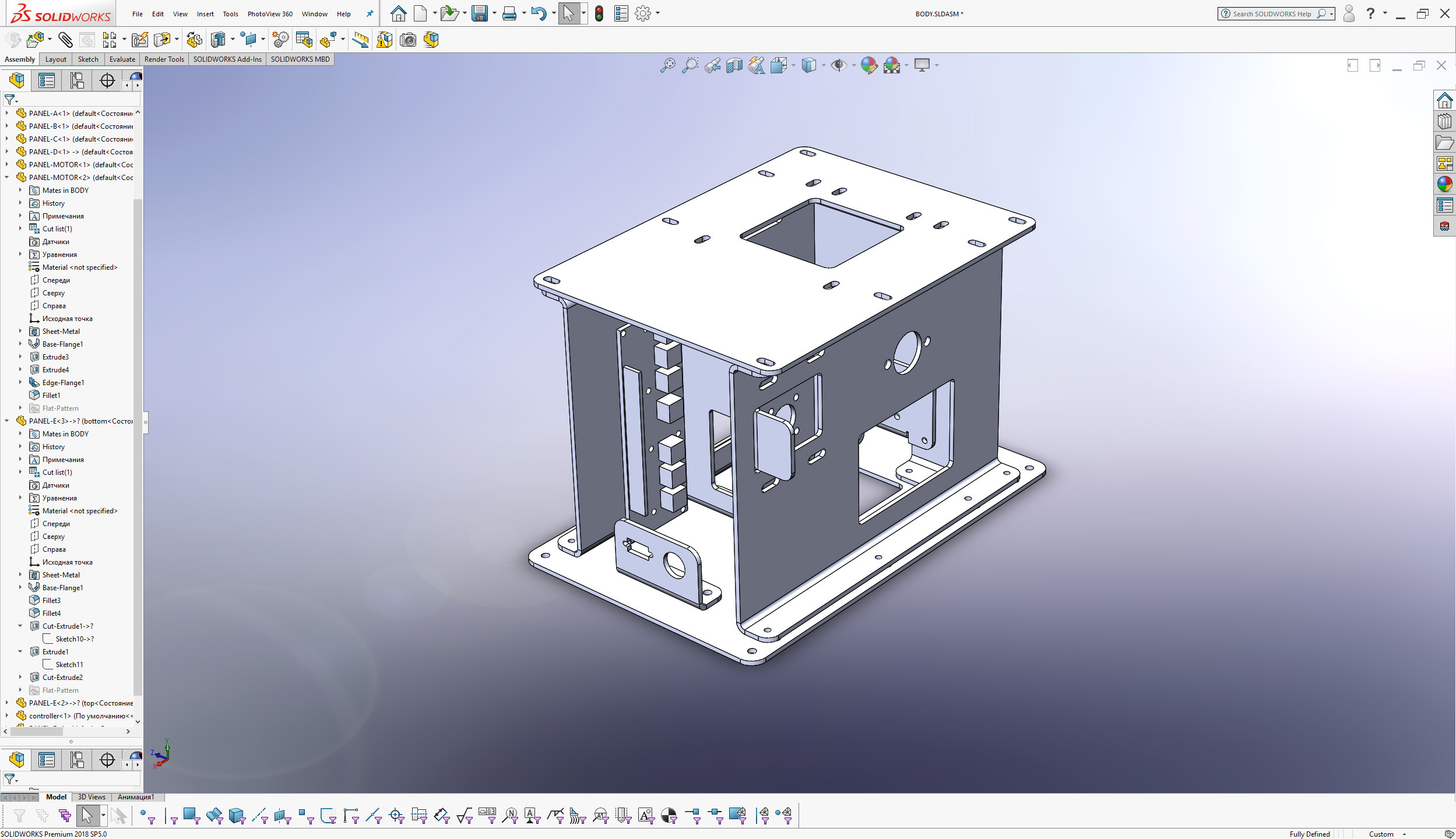Click the Smart Fasteners icon
1456x839 pixels.
(x=139, y=40)
